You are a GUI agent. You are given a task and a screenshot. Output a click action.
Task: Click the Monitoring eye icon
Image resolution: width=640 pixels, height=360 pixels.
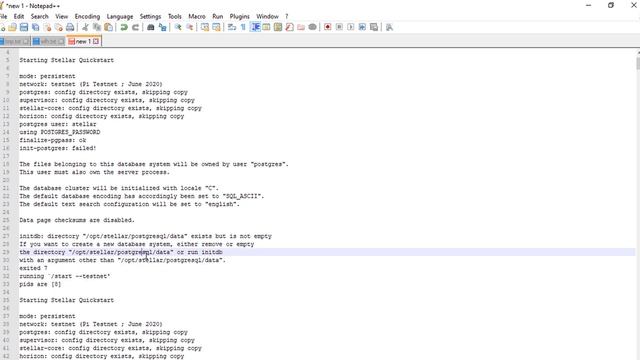312,27
